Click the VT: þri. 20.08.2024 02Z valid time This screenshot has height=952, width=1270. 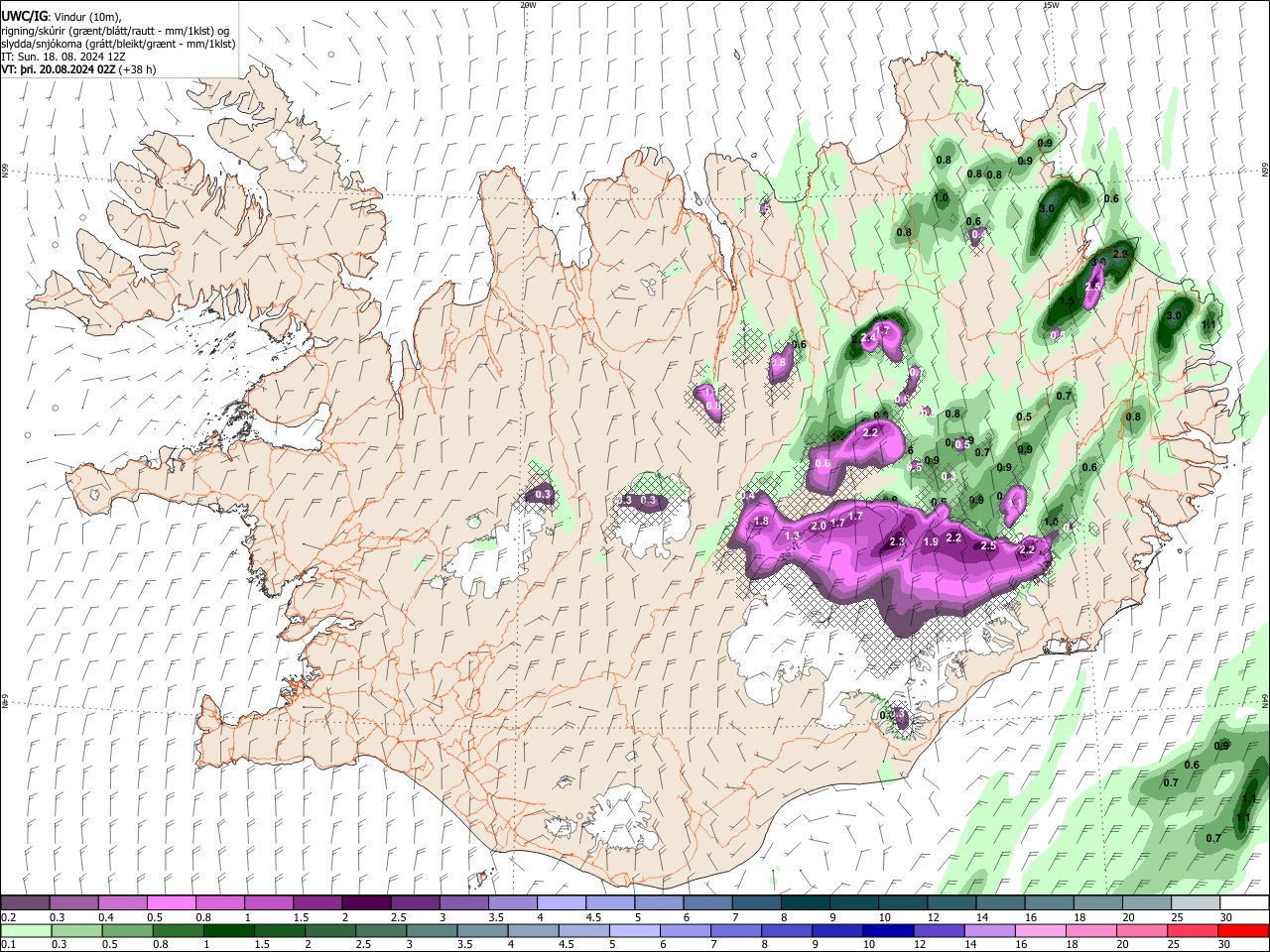point(59,69)
